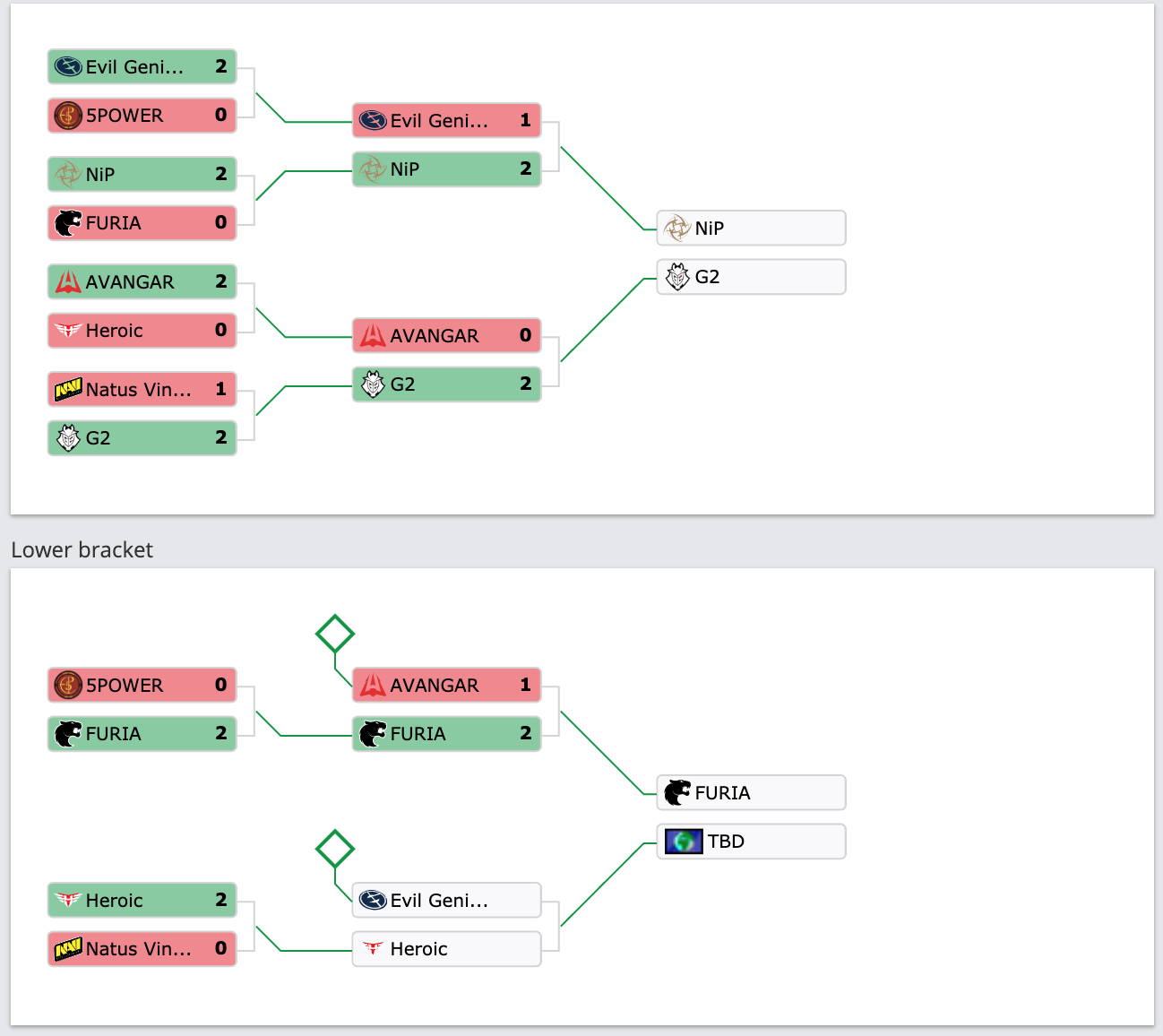Select the Natus Vincere row in lower bracket round one
The height and width of the screenshot is (1036, 1163).
point(142,949)
